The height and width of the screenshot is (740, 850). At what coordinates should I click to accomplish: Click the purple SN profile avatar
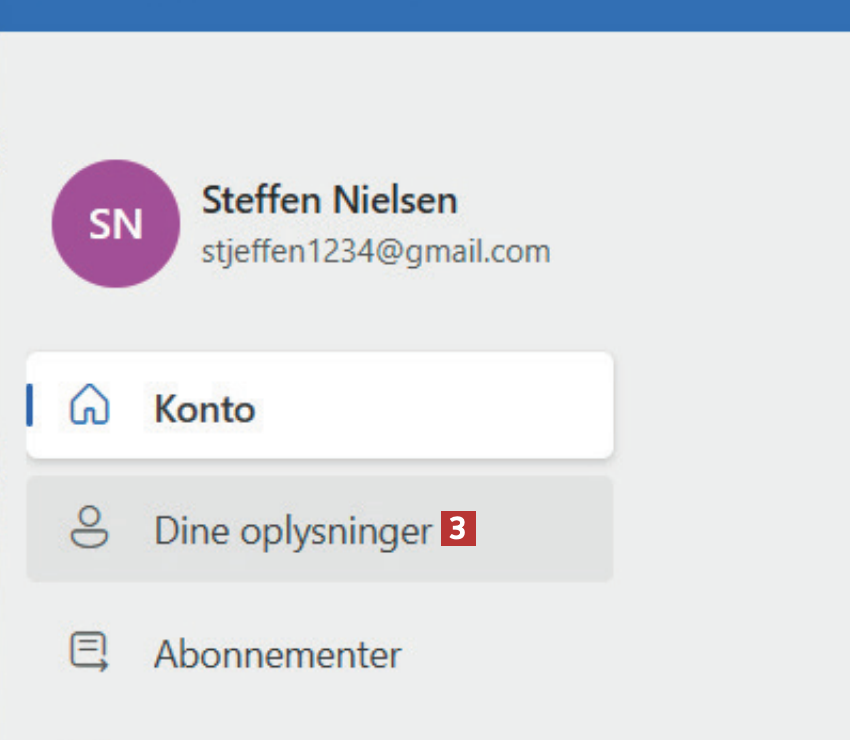[115, 224]
